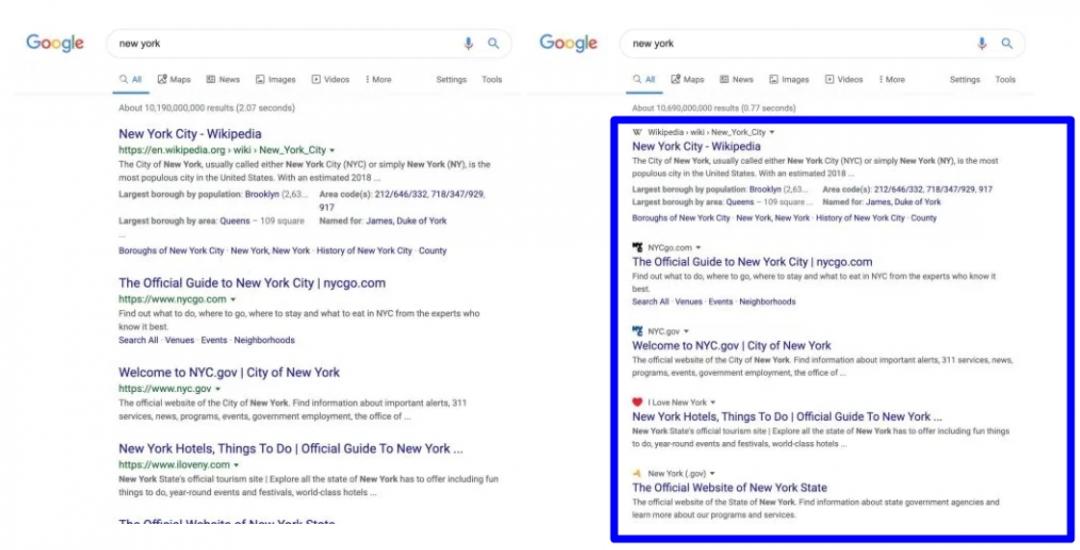
Task: Open Boroughs of New York City sitelink on left
Action: click(172, 251)
